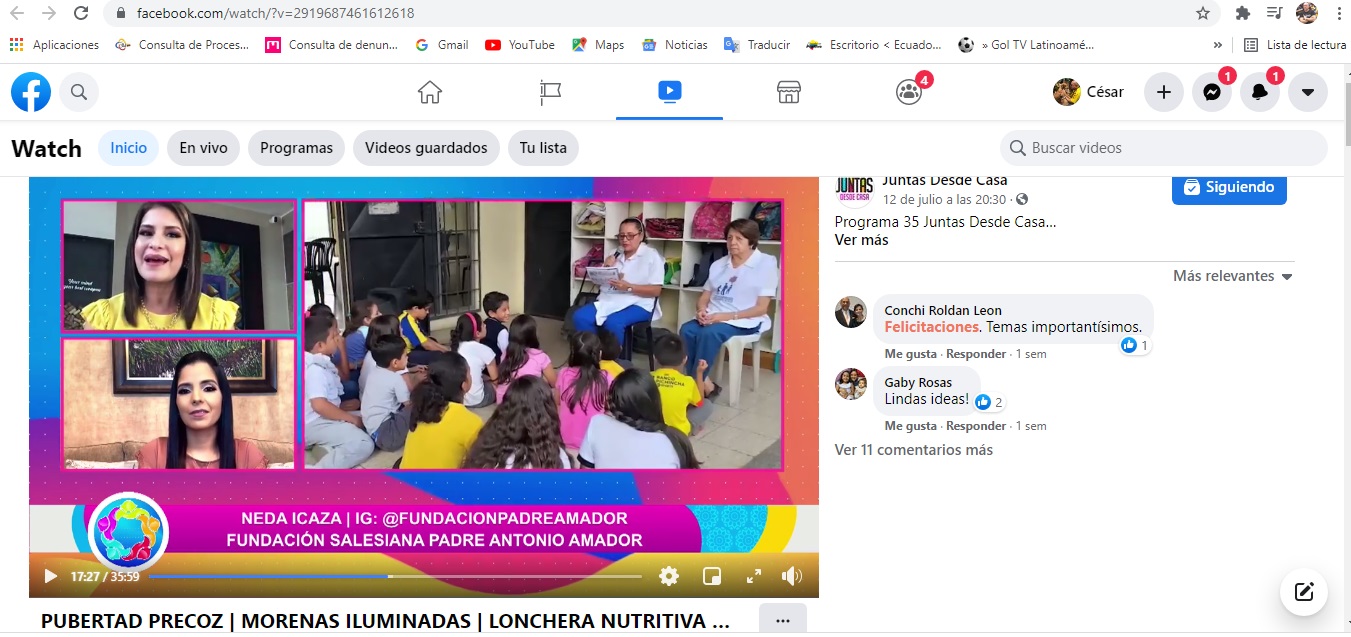Open the Marketplace storefront icon

coord(789,92)
